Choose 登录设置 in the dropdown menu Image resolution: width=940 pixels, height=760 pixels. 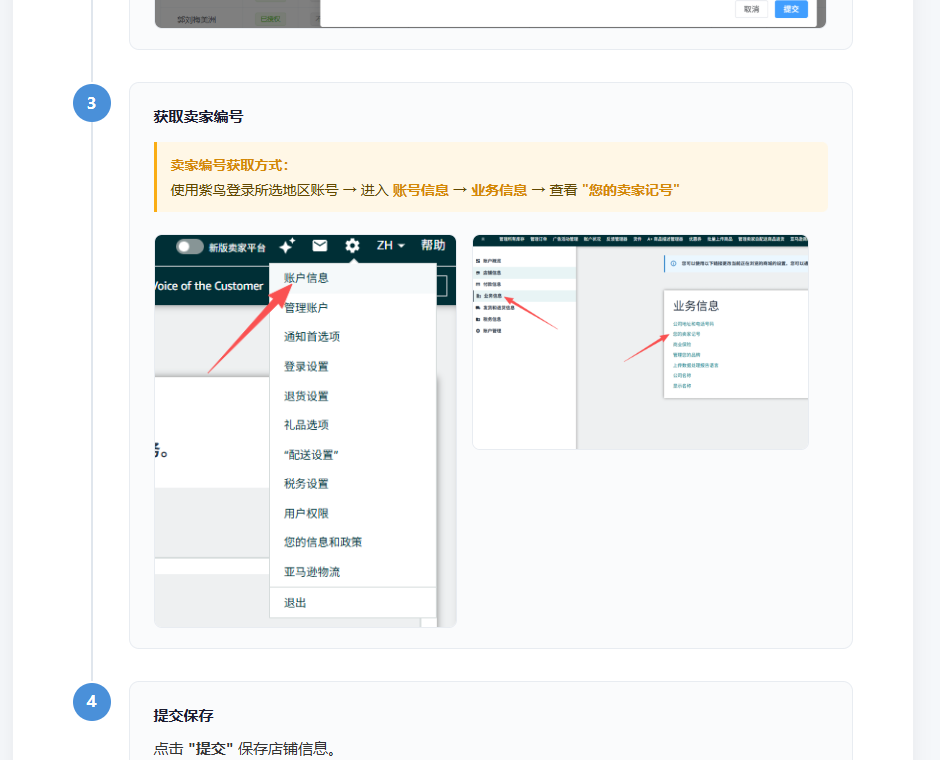[306, 367]
